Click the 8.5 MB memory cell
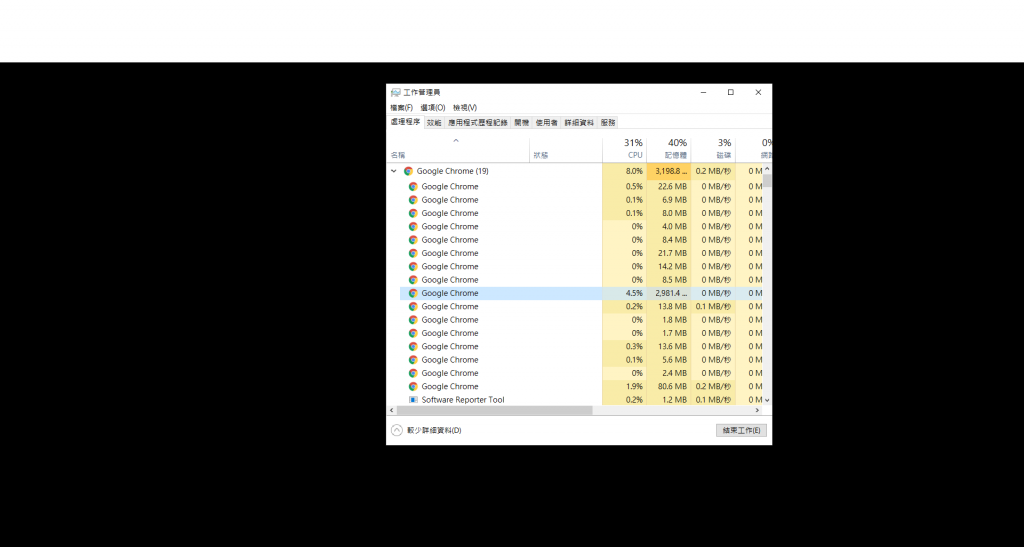1024x547 pixels. coord(669,280)
